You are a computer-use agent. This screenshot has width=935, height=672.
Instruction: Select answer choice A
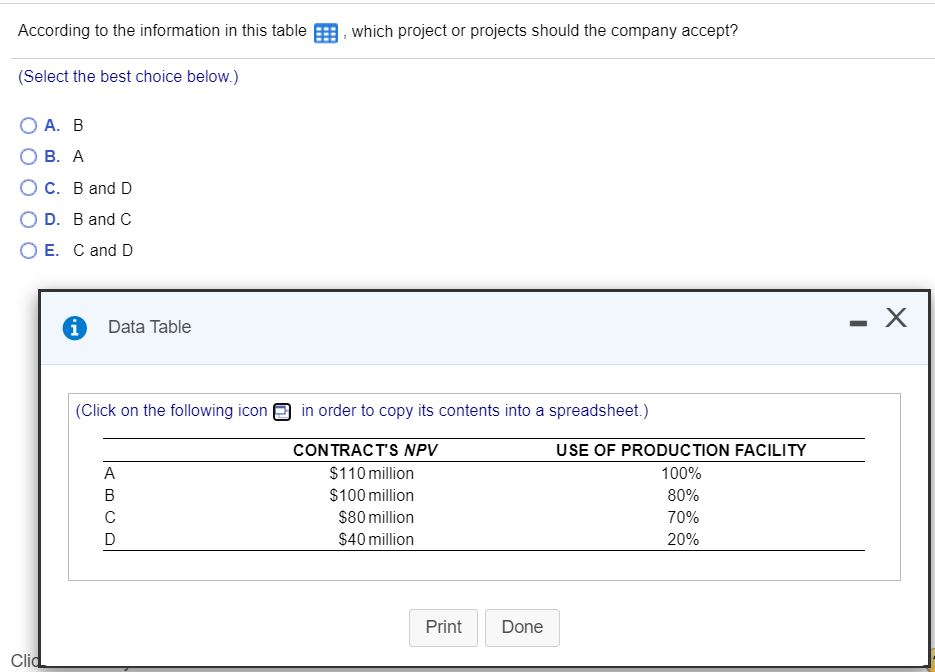pyautogui.click(x=28, y=125)
